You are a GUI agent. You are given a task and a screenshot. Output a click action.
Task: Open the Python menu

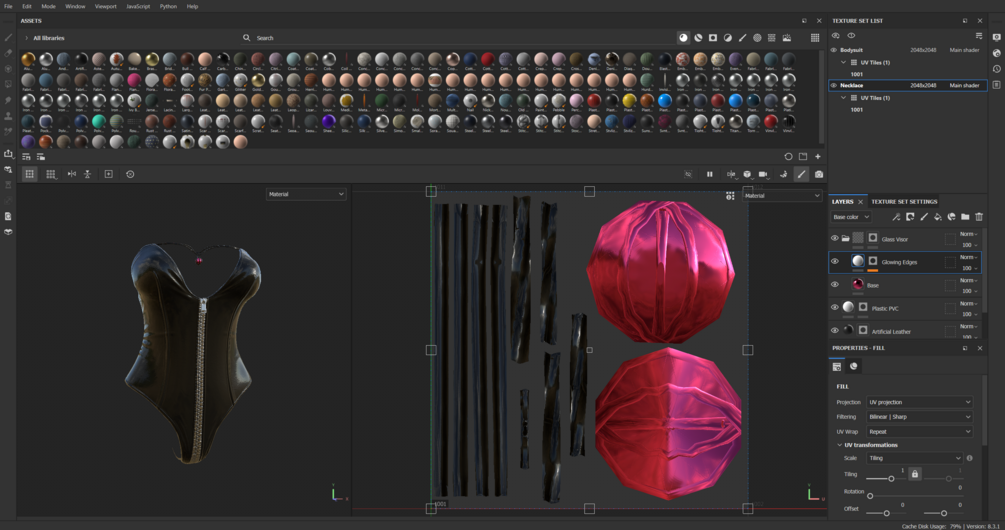[169, 6]
